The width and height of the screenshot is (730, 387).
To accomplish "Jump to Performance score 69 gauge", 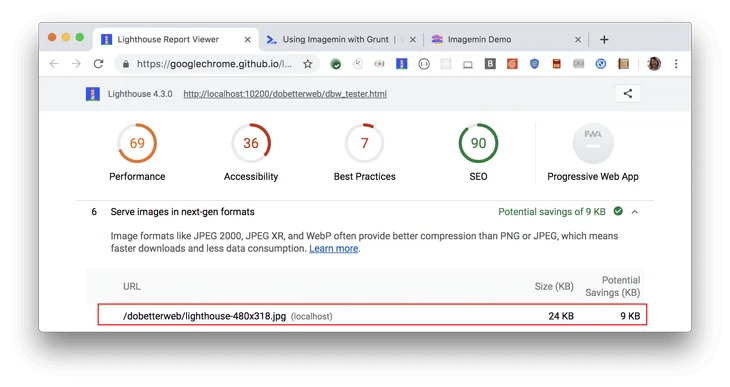I will (137, 143).
